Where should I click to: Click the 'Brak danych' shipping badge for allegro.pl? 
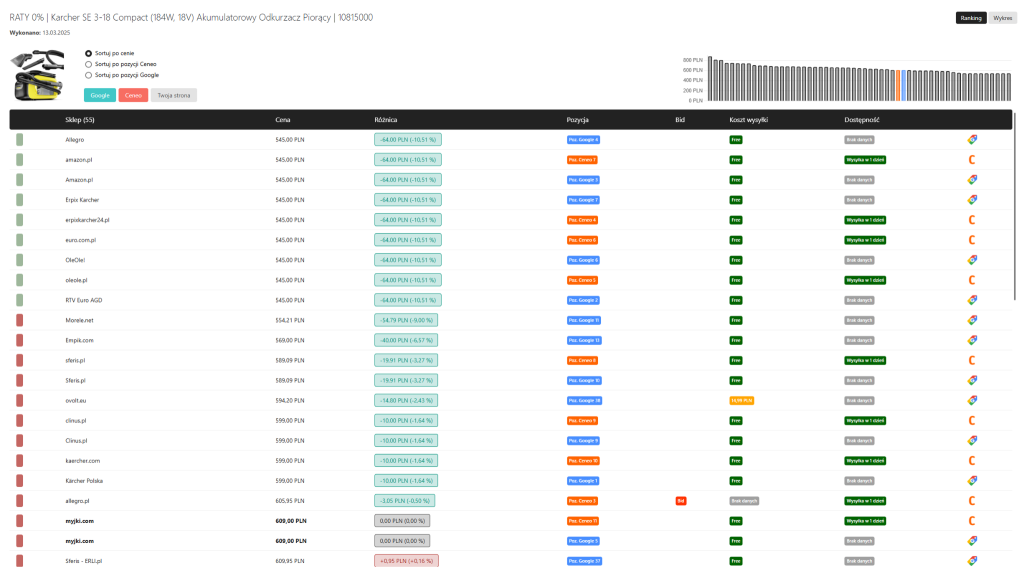click(x=744, y=501)
